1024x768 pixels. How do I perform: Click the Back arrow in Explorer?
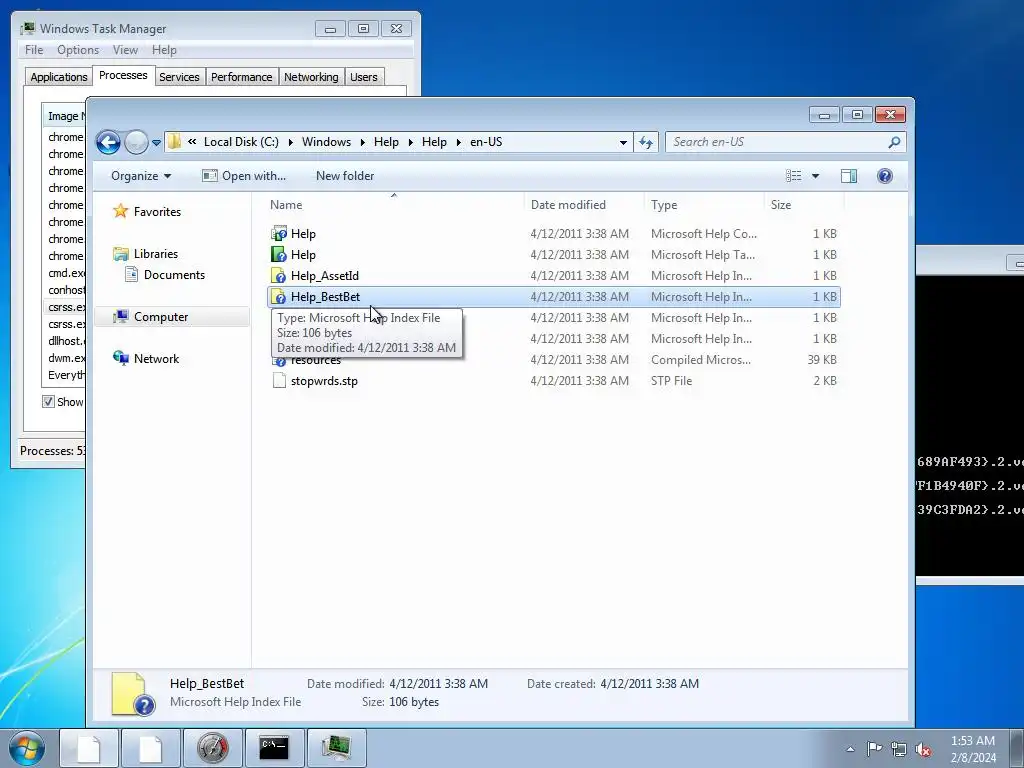(x=108, y=142)
